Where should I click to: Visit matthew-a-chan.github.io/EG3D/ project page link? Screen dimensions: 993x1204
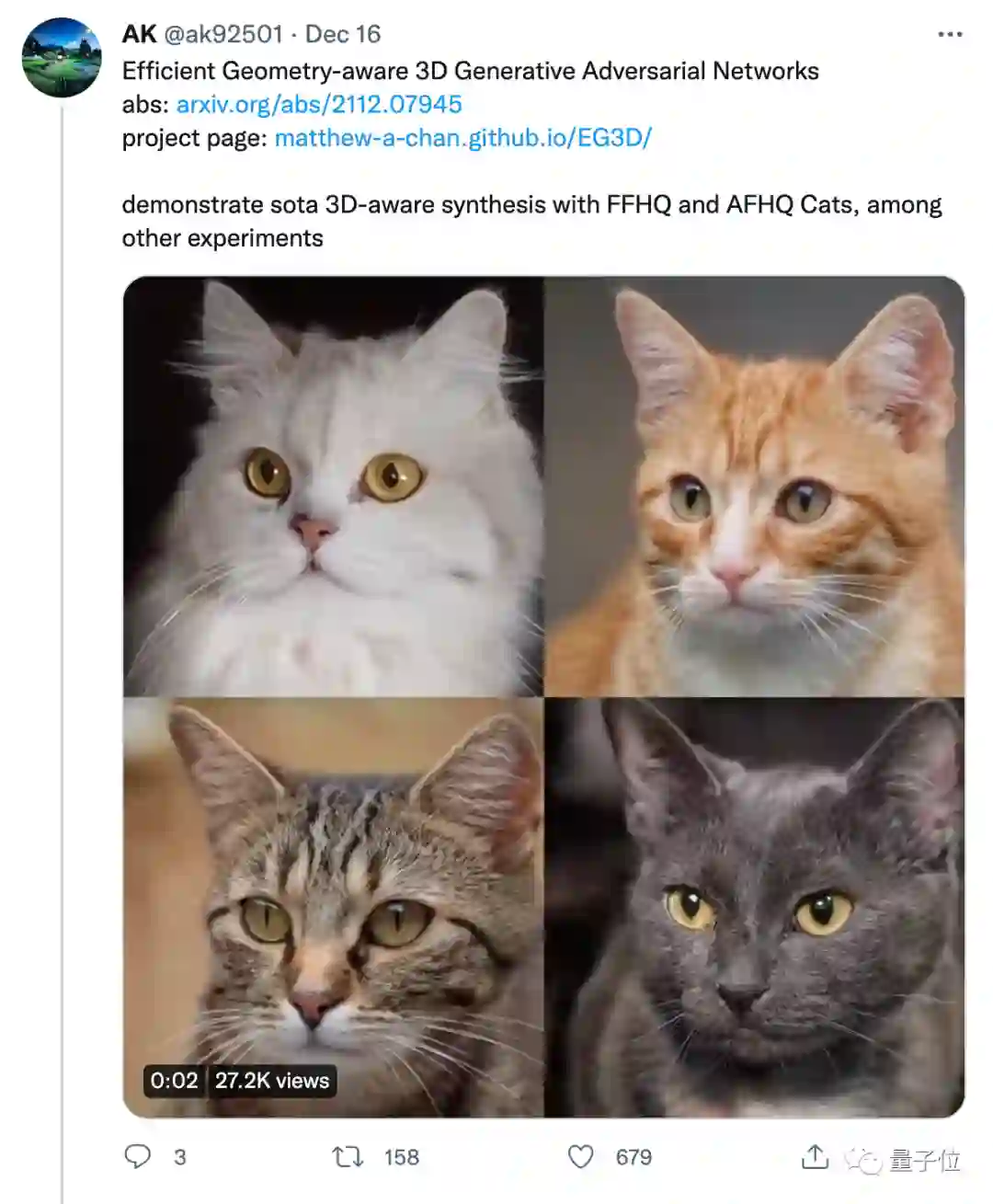(463, 138)
